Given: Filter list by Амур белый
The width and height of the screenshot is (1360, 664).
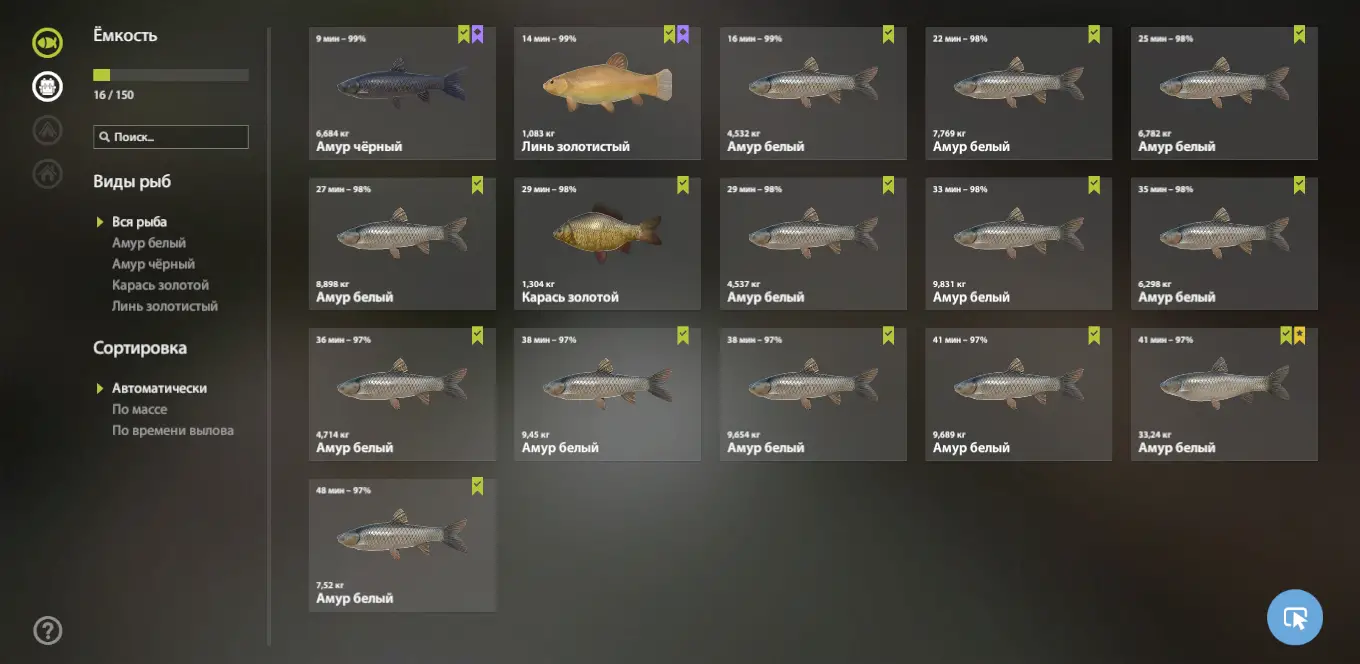Looking at the screenshot, I should pos(148,243).
